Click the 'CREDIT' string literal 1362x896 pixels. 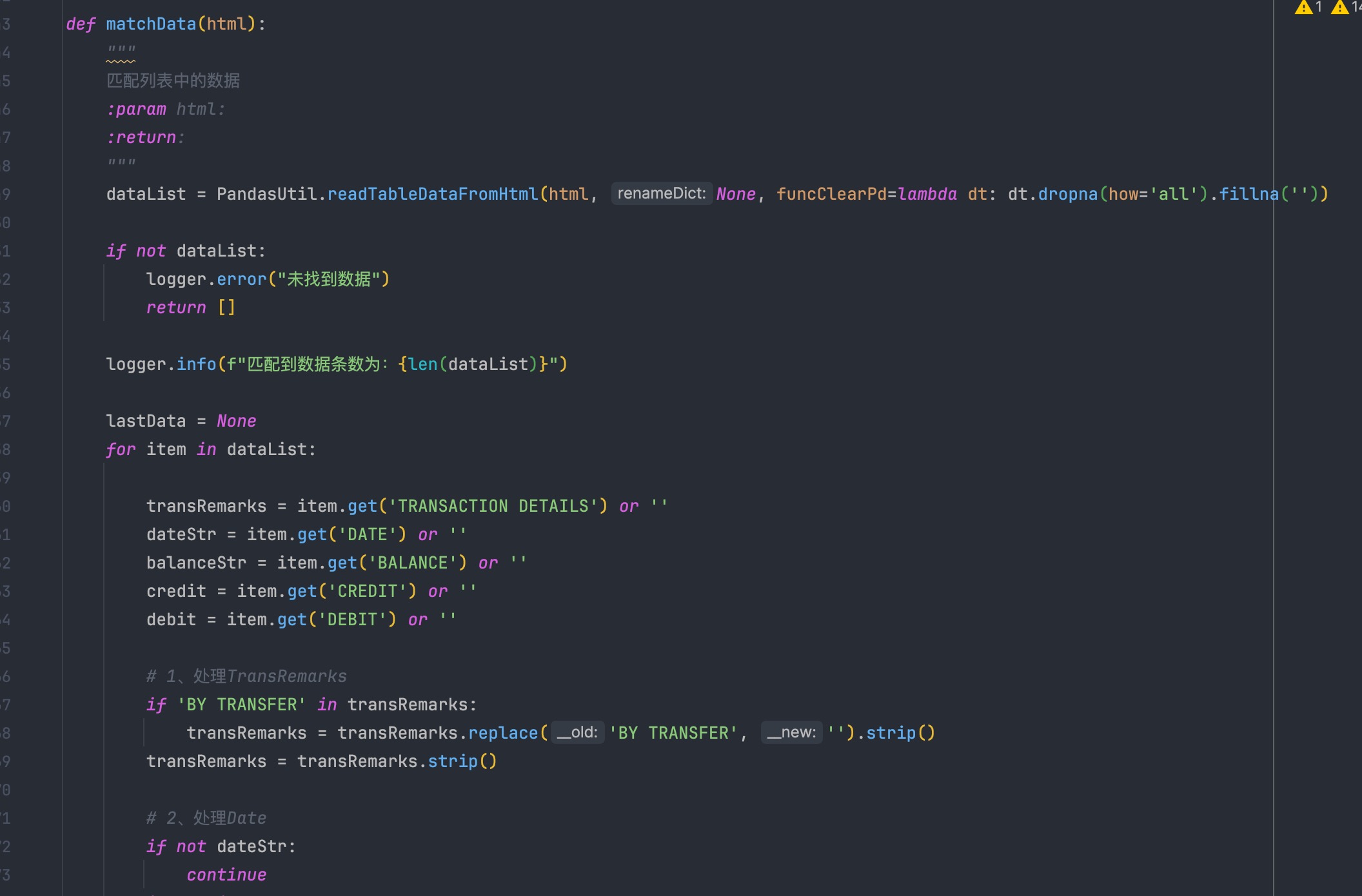pos(368,591)
